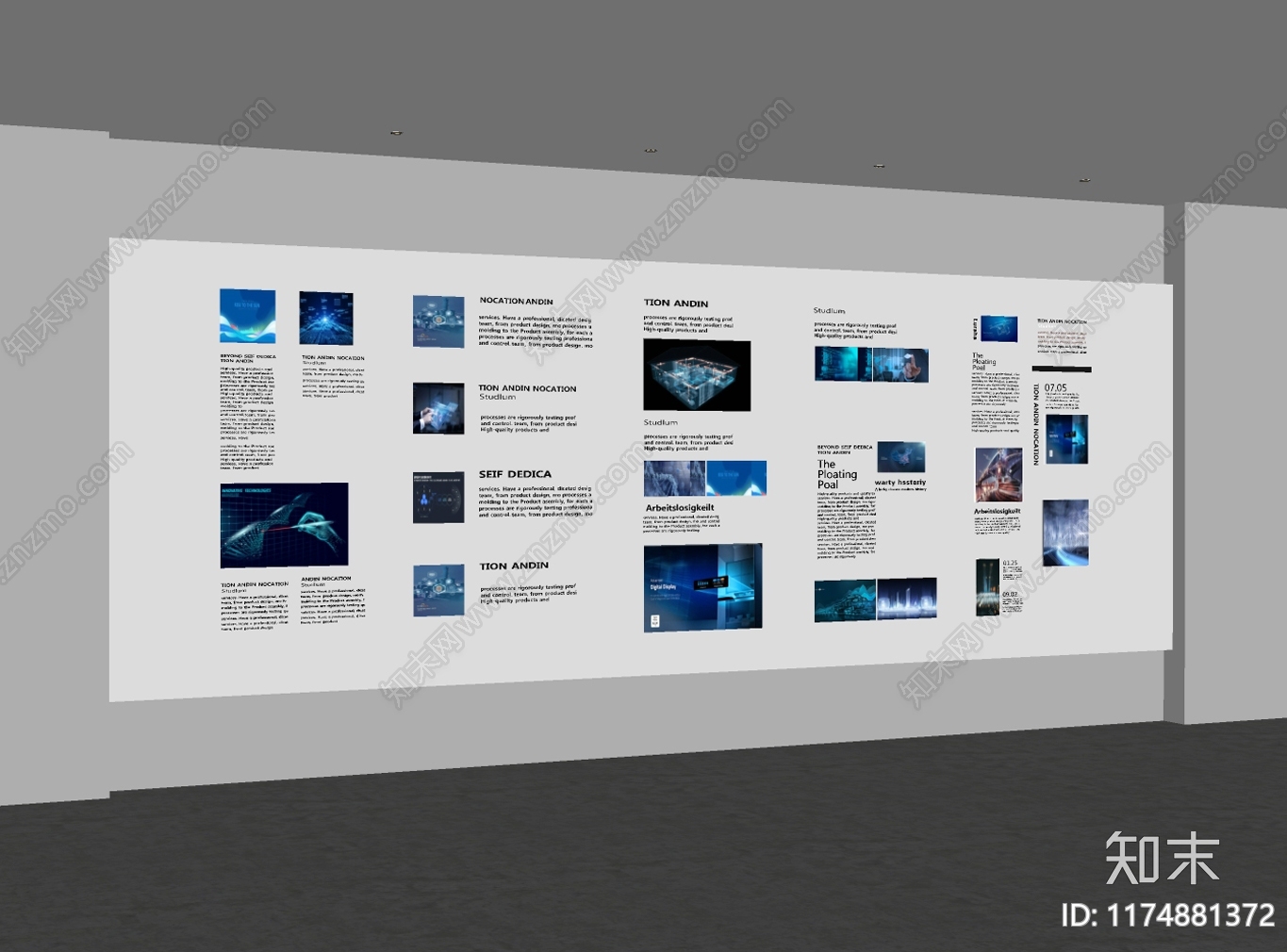Select the vertical TION ANDIN NOCATION text
The width and height of the screenshot is (1287, 952).
pyautogui.click(x=1036, y=424)
